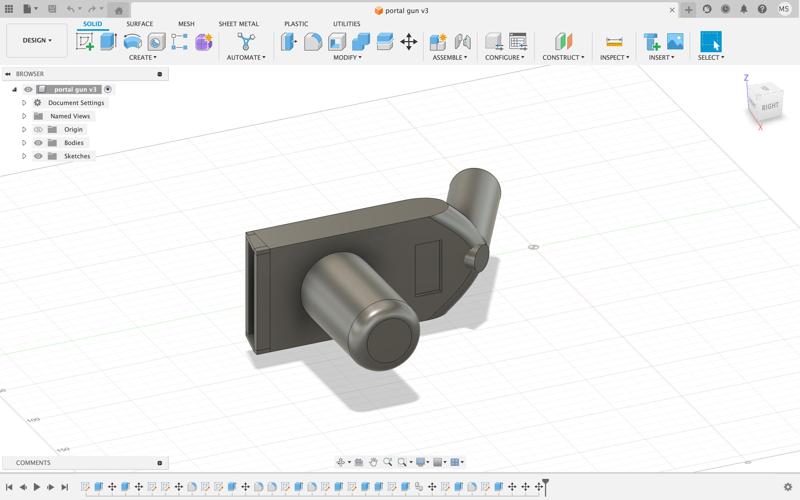Select the Move/Copy tool
Screen dimensions: 800x500
click(409, 42)
